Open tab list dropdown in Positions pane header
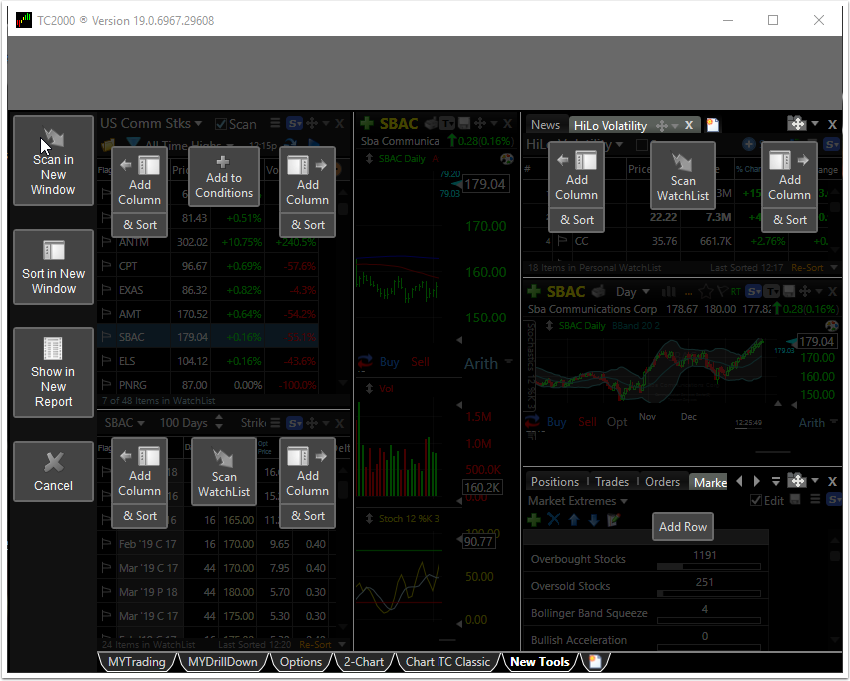Screen dimensions: 850x681 776,481
